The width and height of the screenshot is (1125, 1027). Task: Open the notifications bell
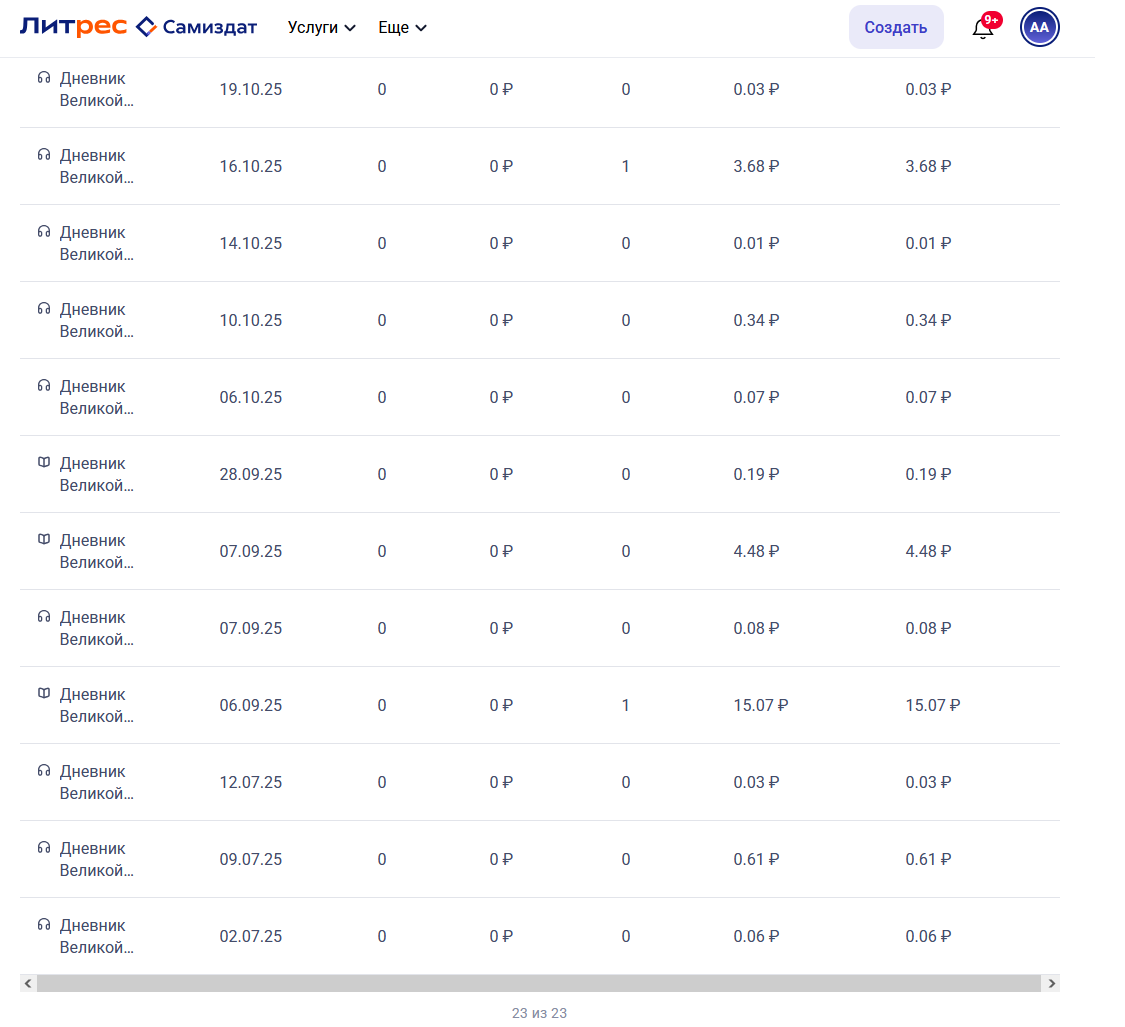tap(983, 28)
